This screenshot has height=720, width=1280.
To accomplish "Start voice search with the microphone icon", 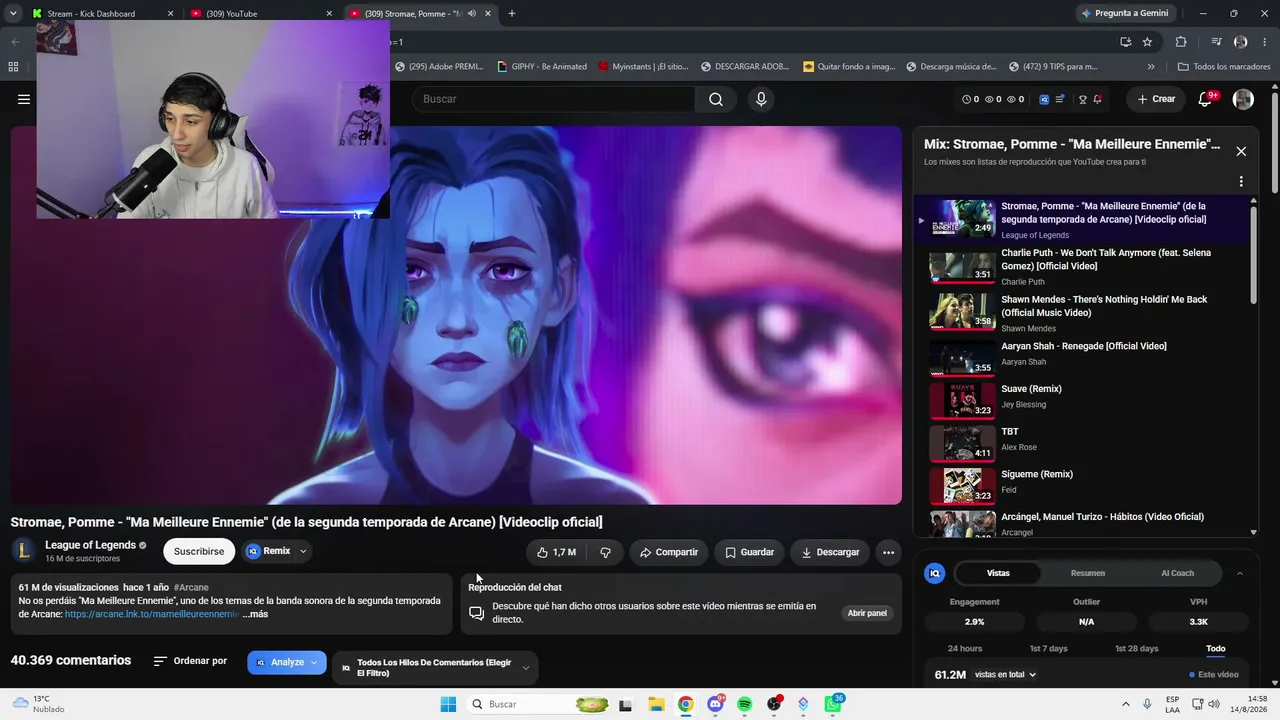I will (761, 99).
